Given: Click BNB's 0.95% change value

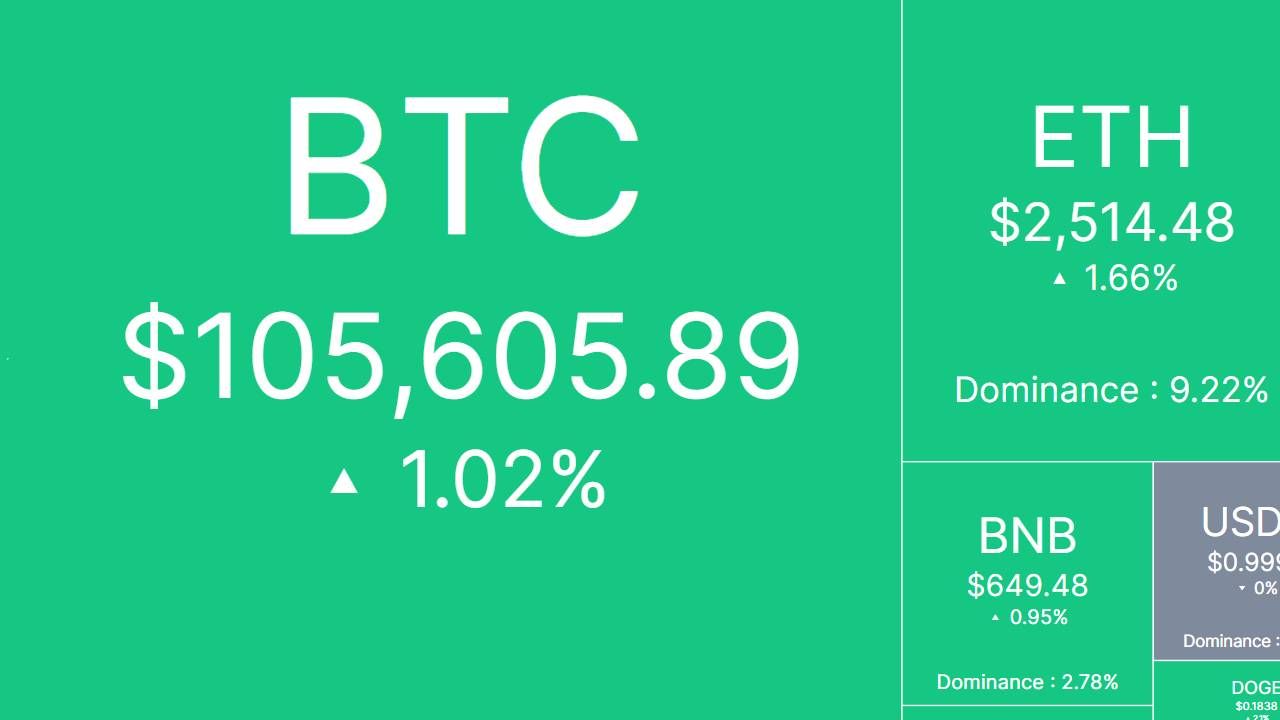Looking at the screenshot, I should (x=1038, y=617).
